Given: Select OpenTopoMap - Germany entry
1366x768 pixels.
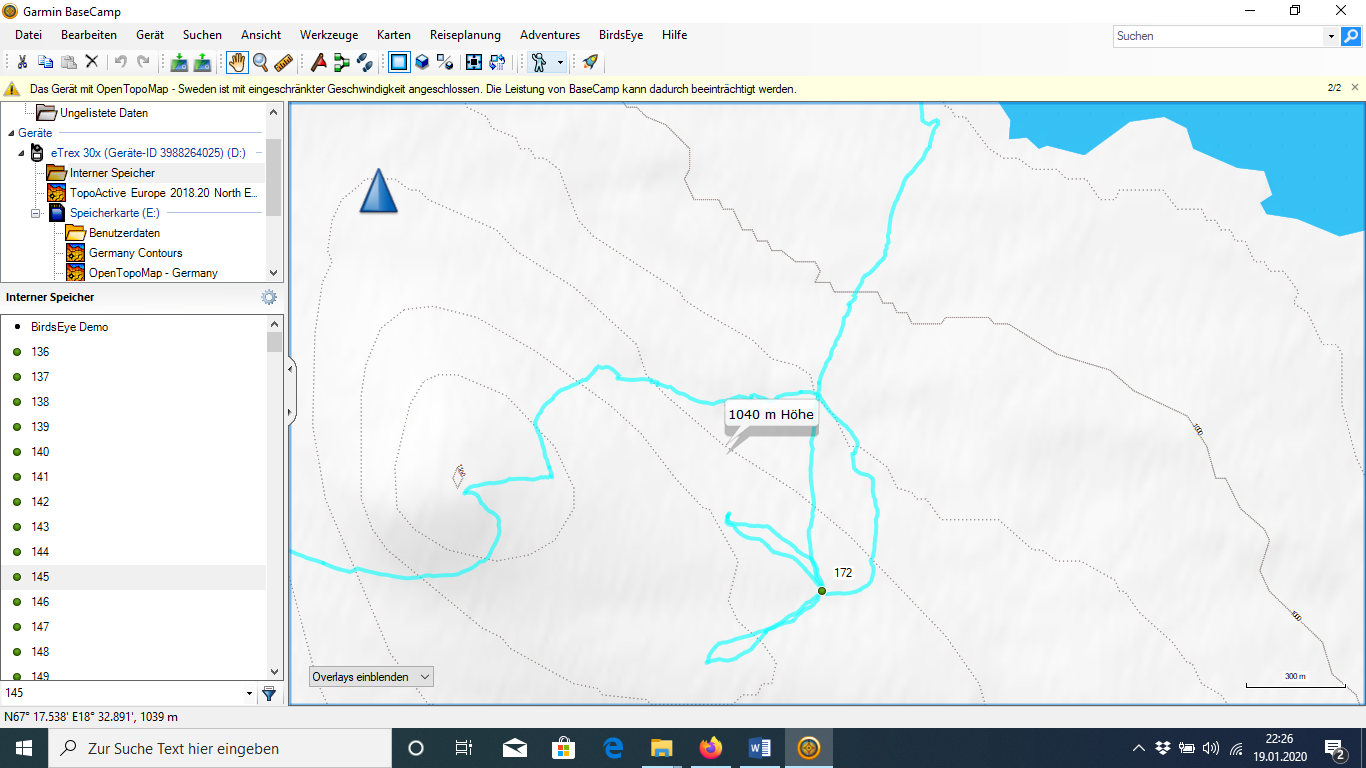Looking at the screenshot, I should [x=153, y=273].
